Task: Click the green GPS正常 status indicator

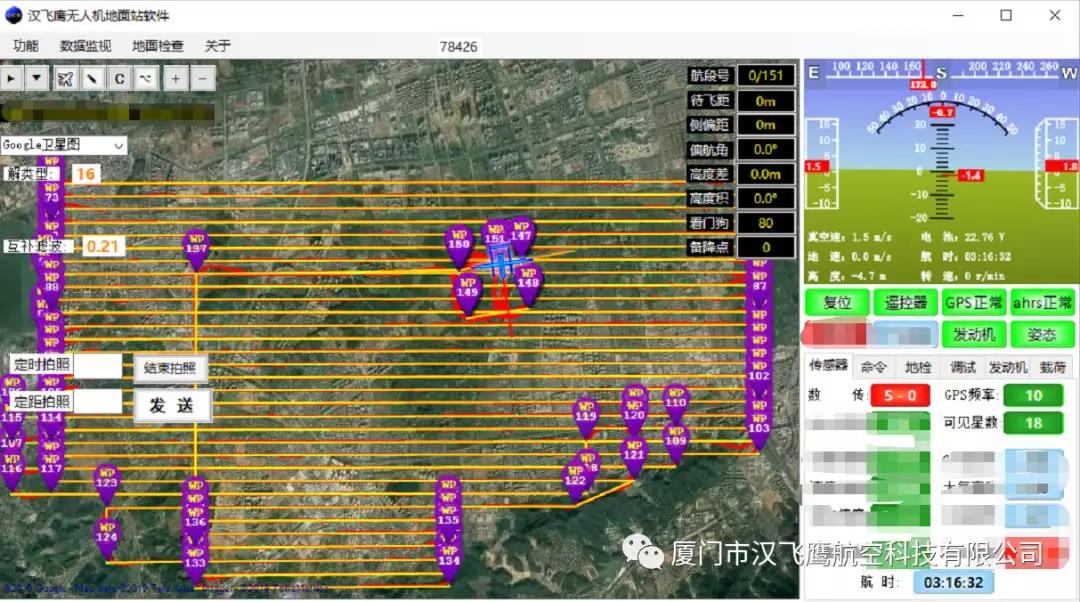Action: pos(972,301)
